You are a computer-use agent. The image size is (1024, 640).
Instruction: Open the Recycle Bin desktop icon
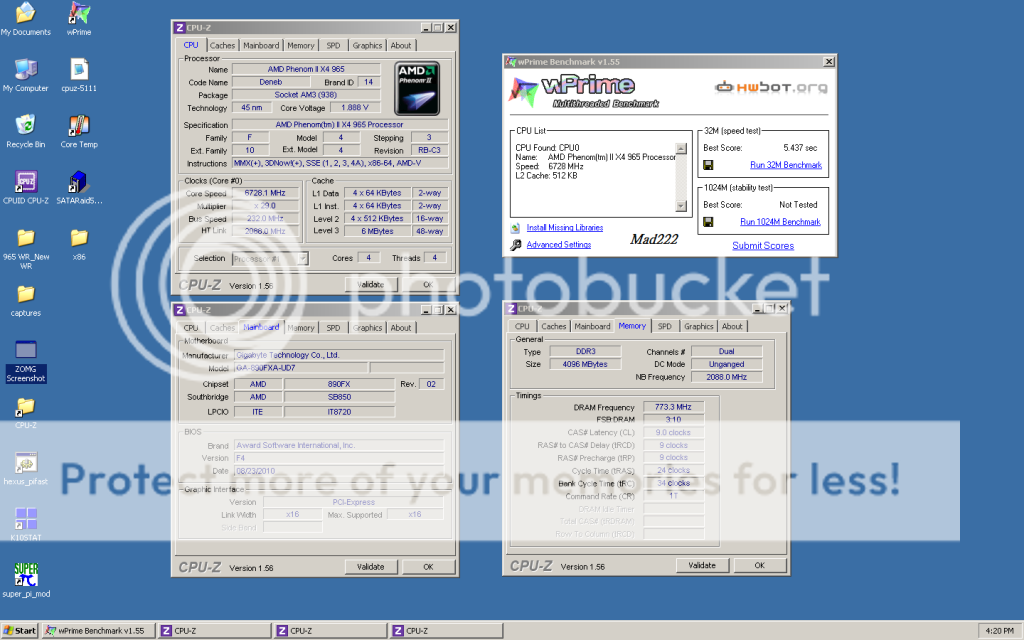coord(26,126)
